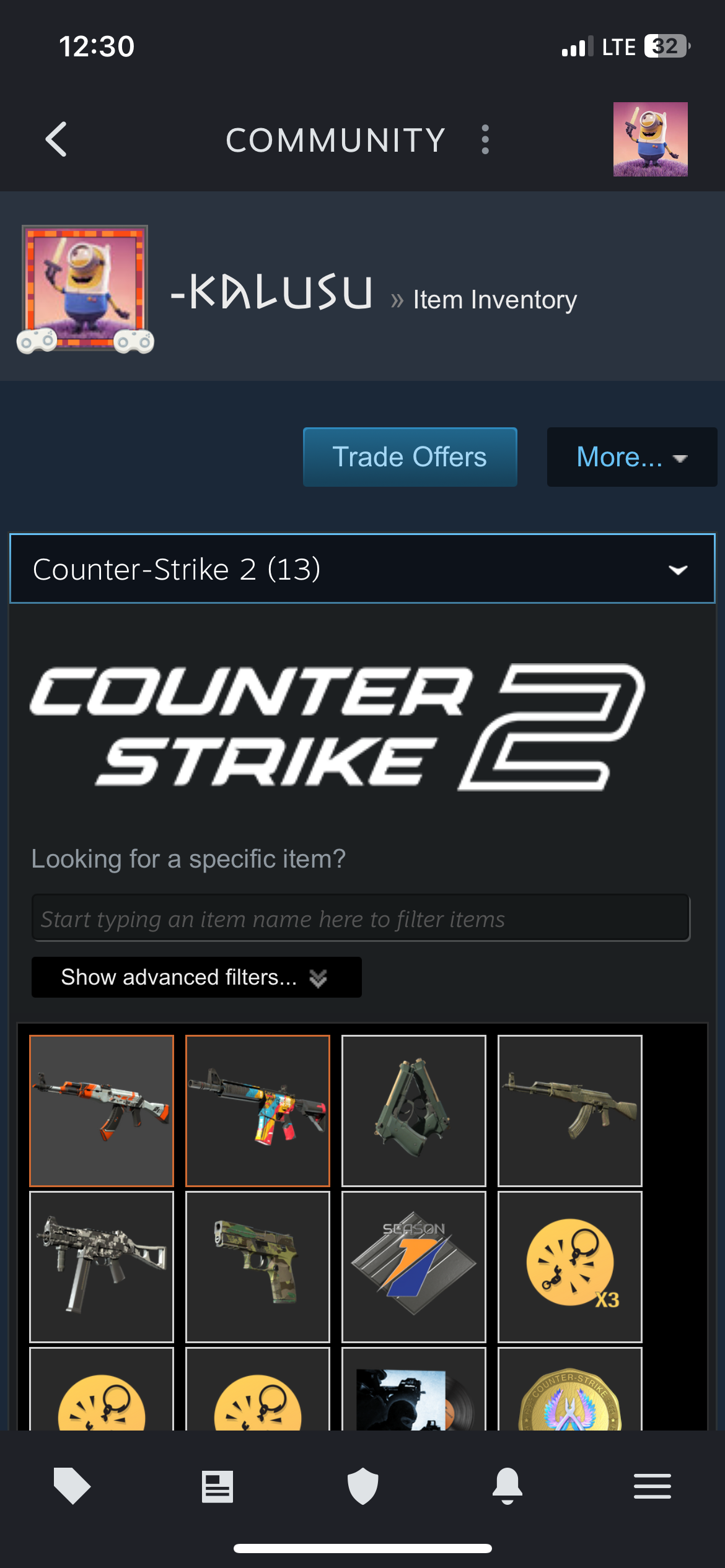
Task: Select the X3 yellow charm badge item
Action: coord(570,1267)
